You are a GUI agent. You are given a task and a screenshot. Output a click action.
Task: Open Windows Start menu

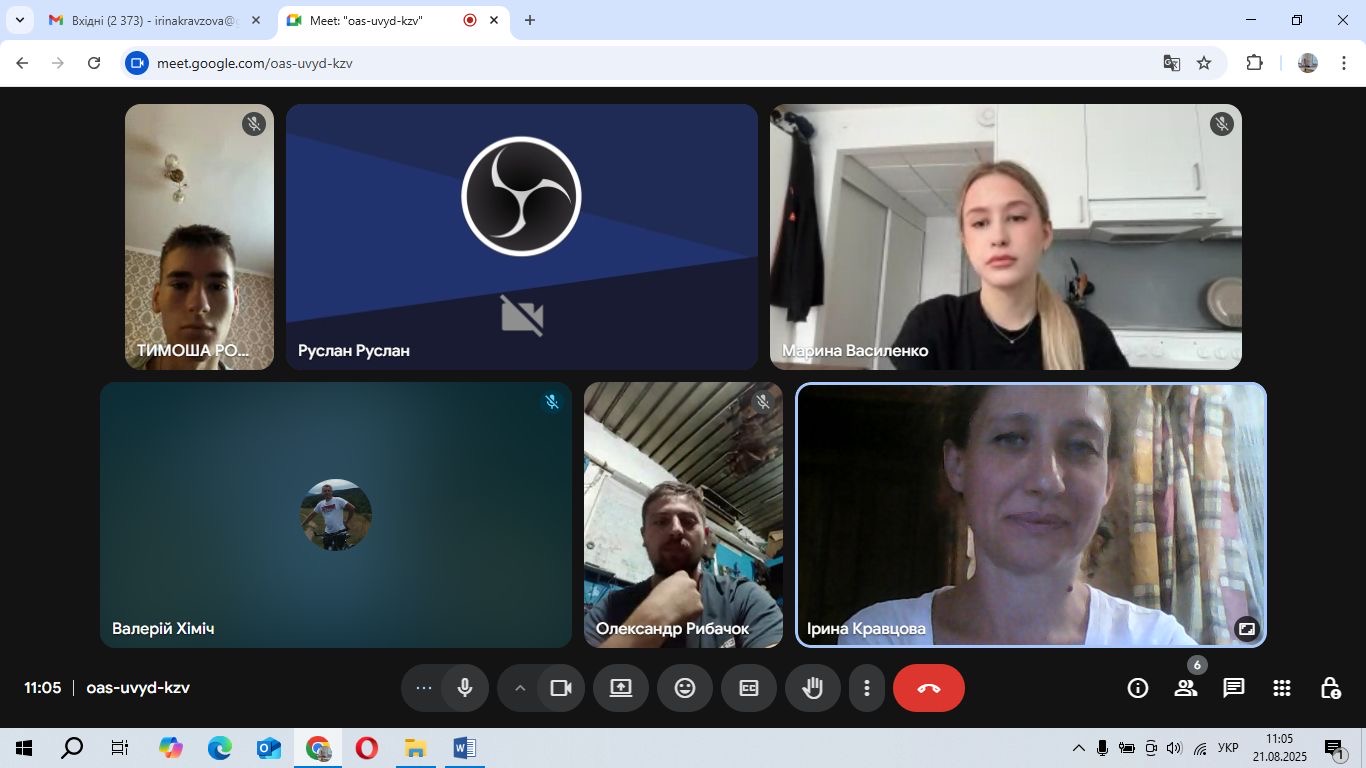click(24, 748)
